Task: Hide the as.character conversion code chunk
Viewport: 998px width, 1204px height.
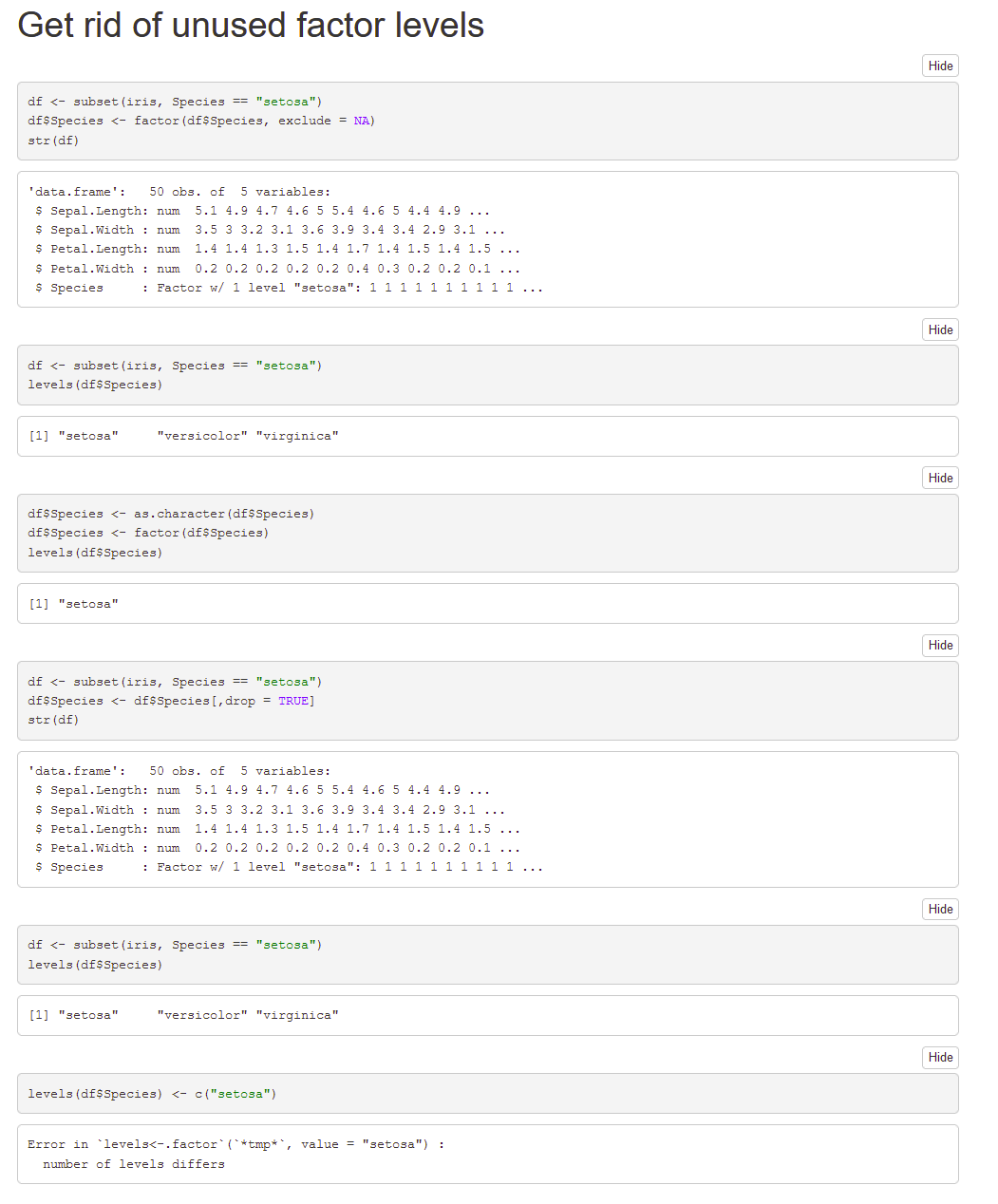Action: pos(939,478)
